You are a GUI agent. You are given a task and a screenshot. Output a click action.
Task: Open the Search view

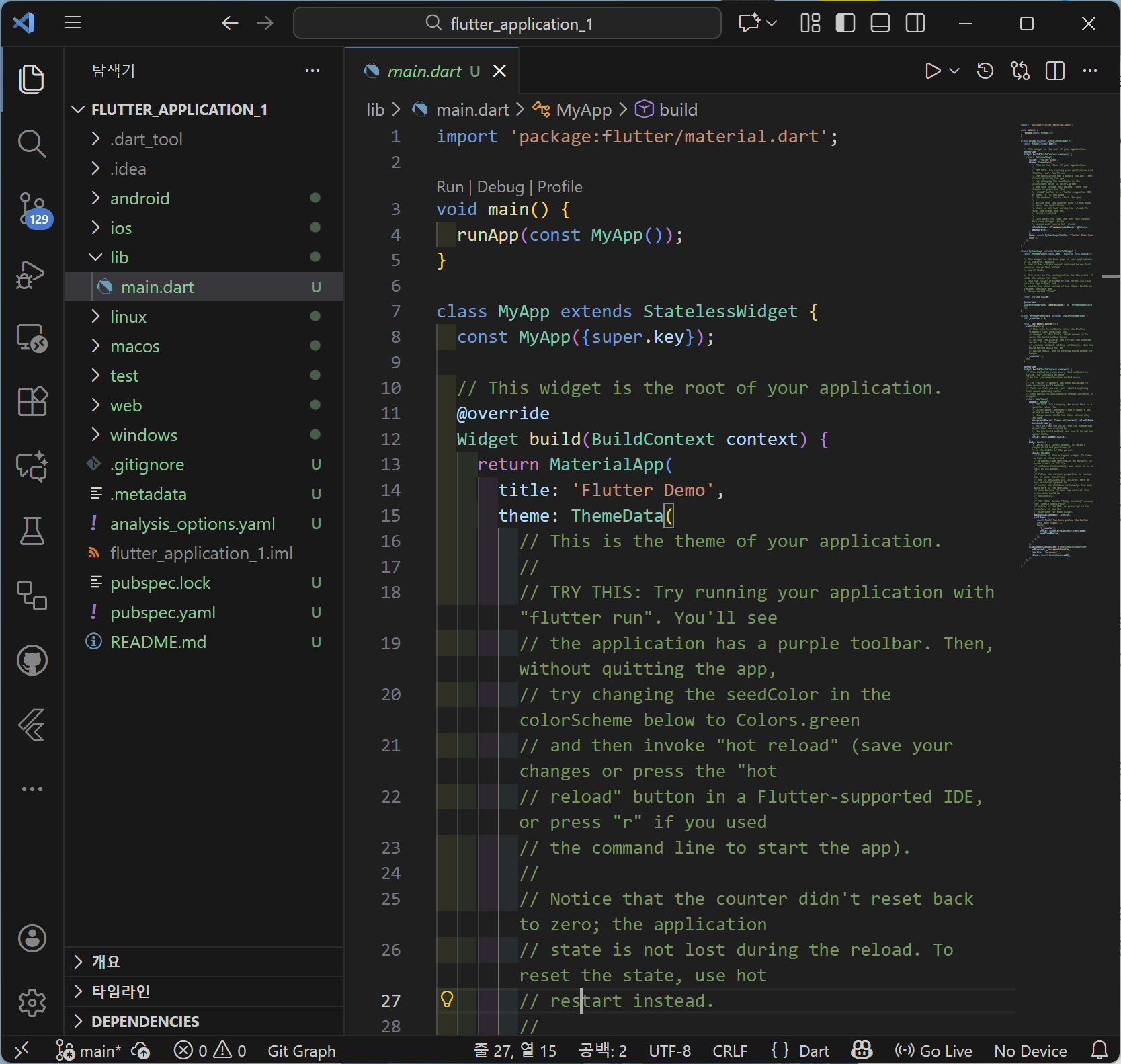[32, 144]
